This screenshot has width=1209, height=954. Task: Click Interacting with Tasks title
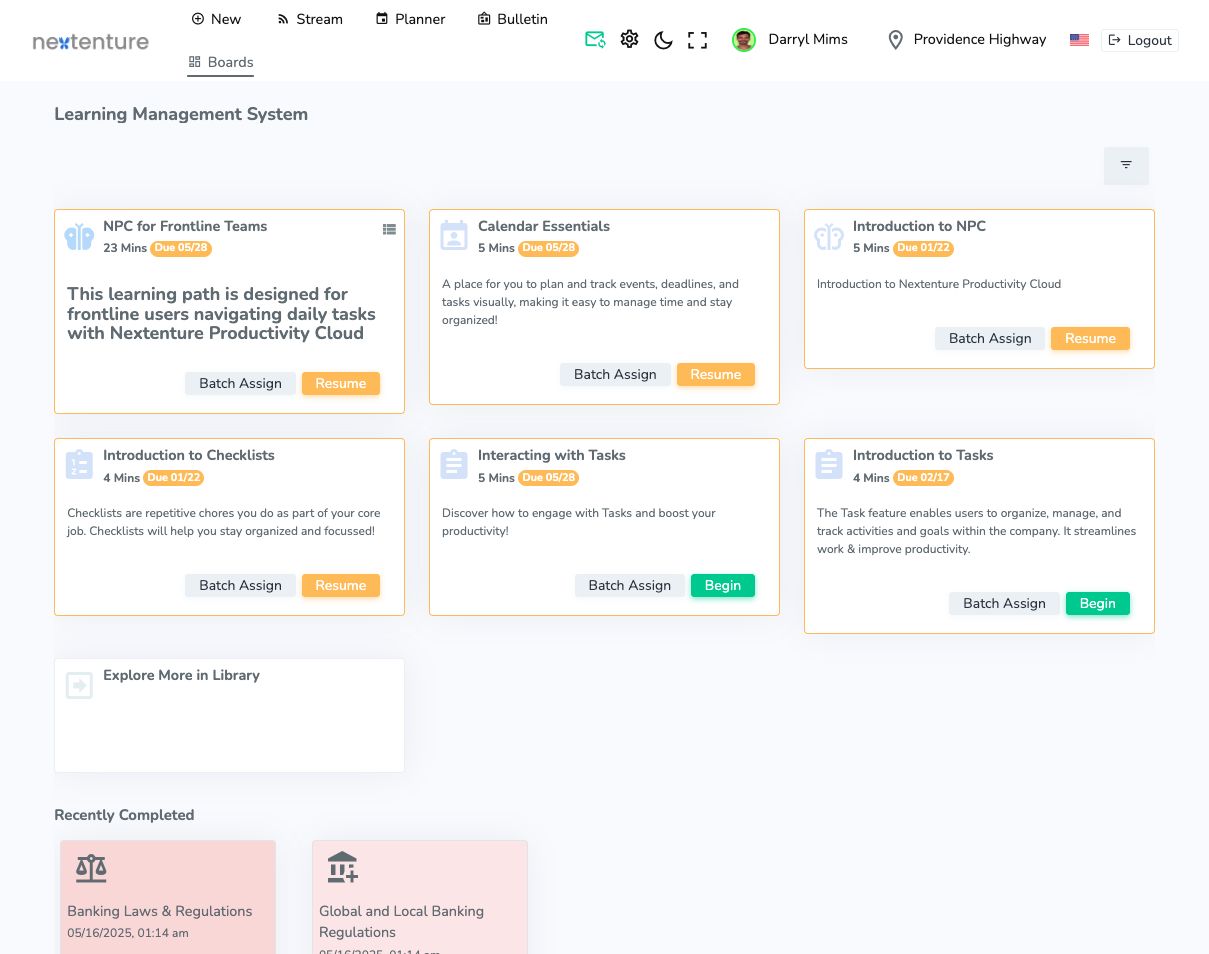pos(552,455)
